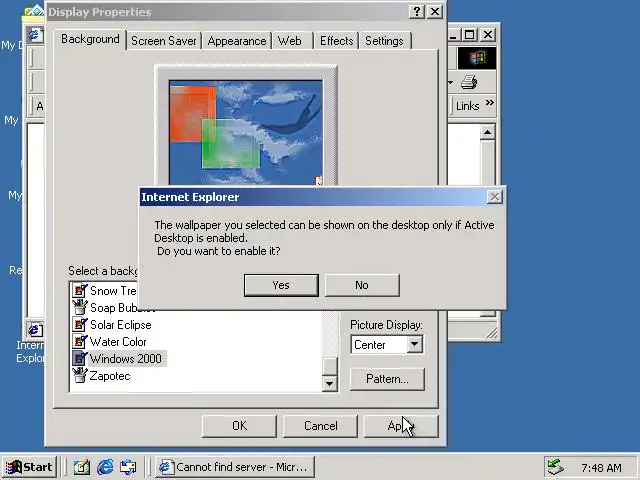Screen dimensions: 640x480
Task: Decline Active Desktop by clicking No
Action: (x=362, y=285)
